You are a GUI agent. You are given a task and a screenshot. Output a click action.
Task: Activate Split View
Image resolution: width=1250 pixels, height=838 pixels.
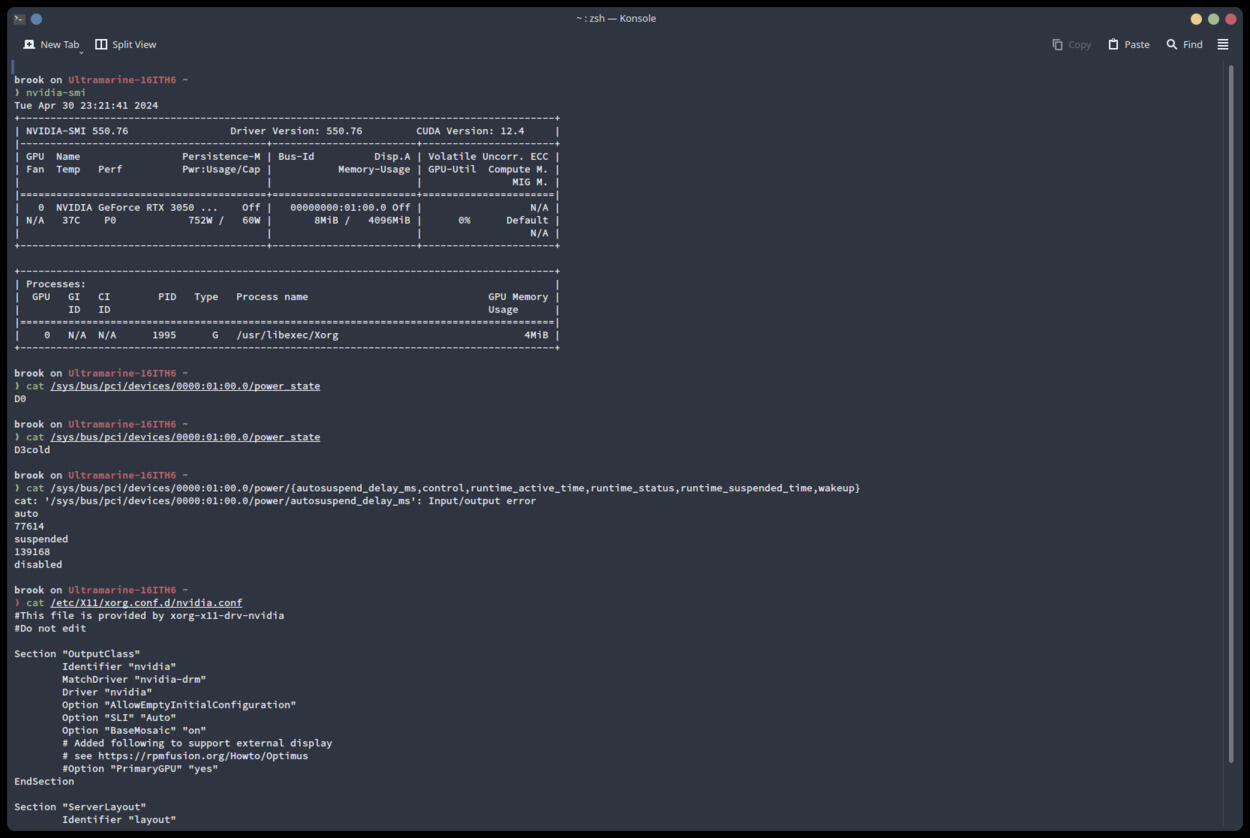point(126,45)
